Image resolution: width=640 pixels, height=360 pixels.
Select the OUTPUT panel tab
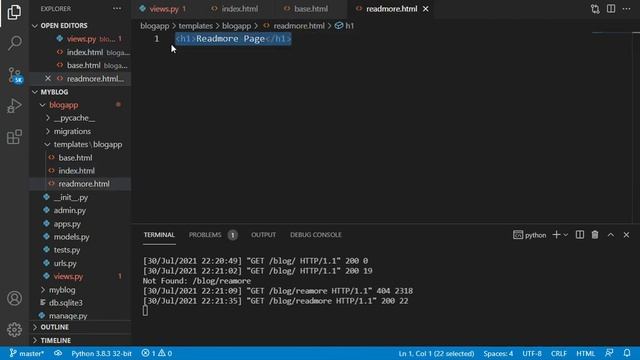[263, 235]
